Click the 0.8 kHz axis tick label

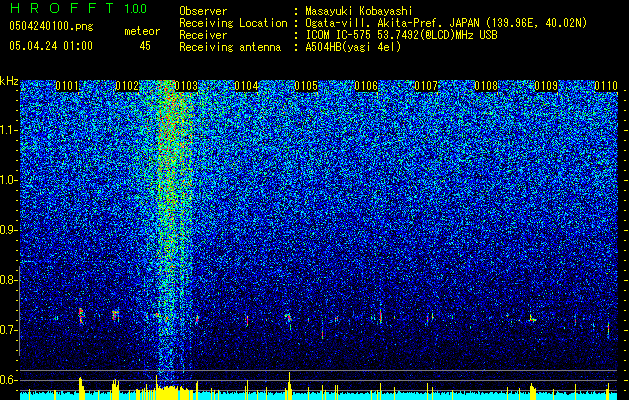tap(9, 280)
